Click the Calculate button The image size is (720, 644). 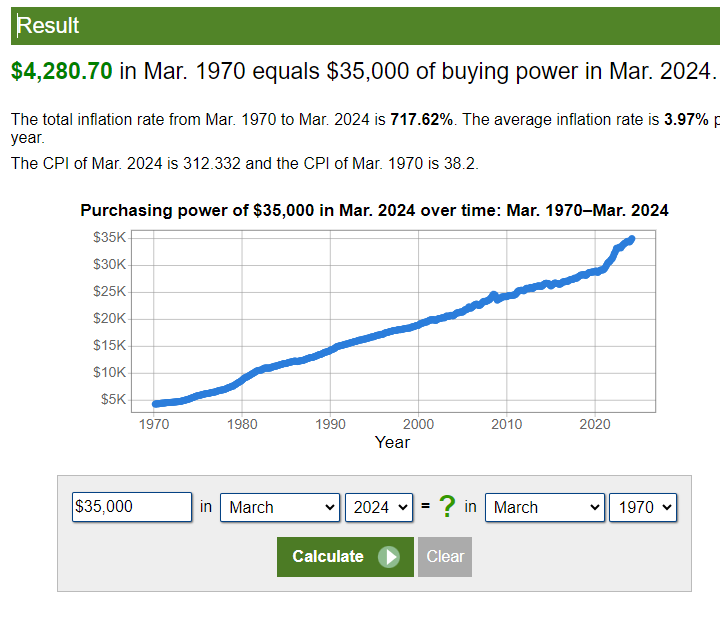(x=340, y=557)
